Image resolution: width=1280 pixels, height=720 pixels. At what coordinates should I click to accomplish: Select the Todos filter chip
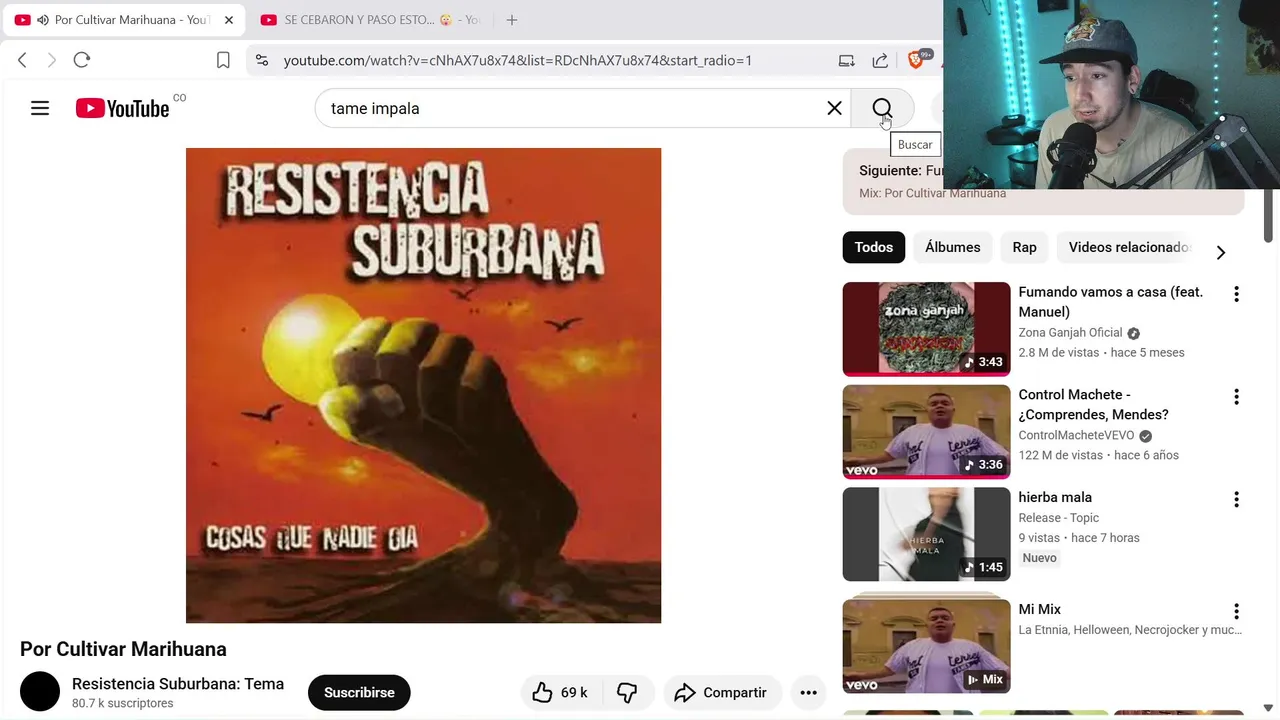873,247
